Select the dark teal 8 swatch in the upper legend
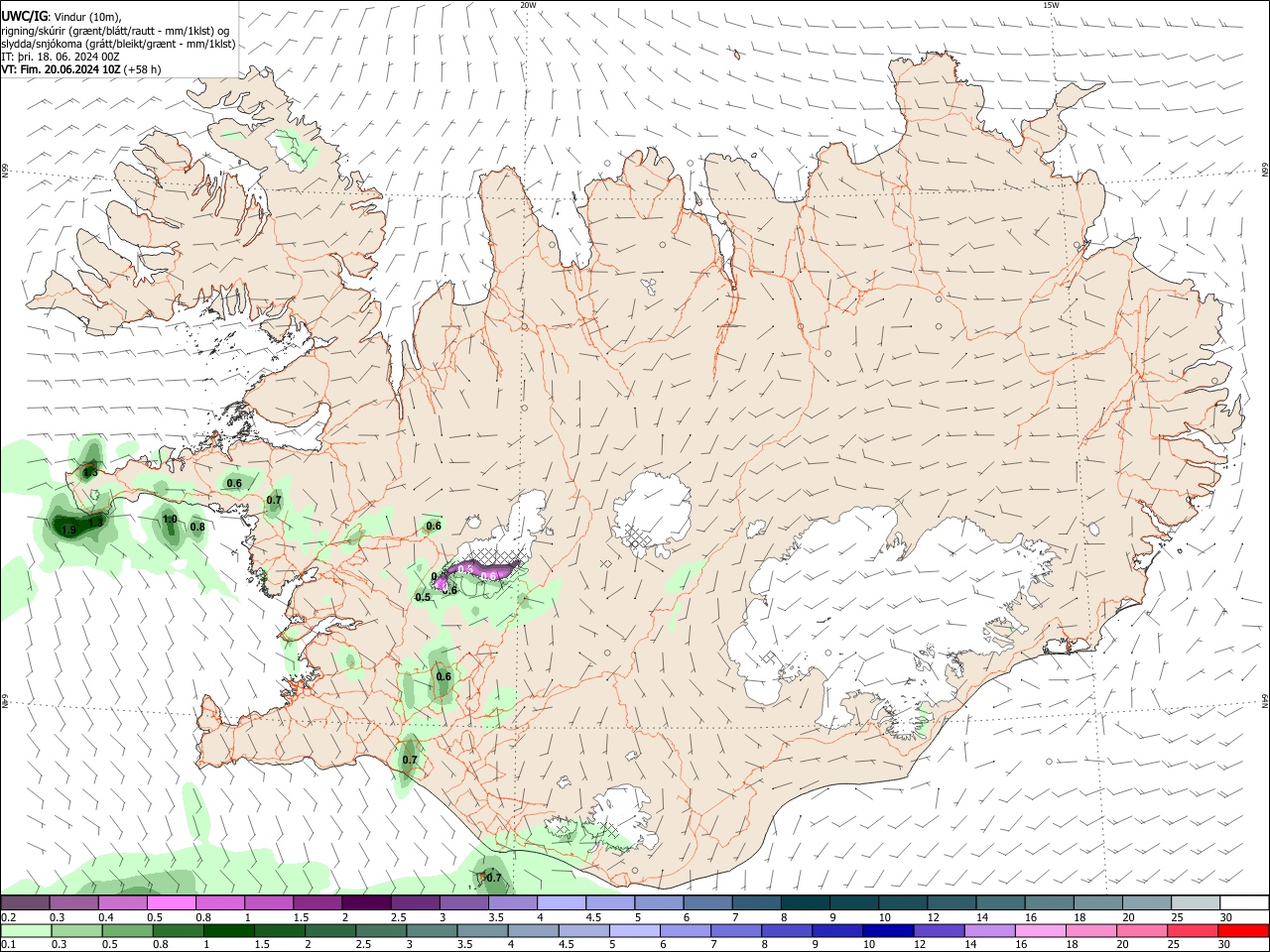Image resolution: width=1270 pixels, height=952 pixels. pyautogui.click(x=805, y=903)
